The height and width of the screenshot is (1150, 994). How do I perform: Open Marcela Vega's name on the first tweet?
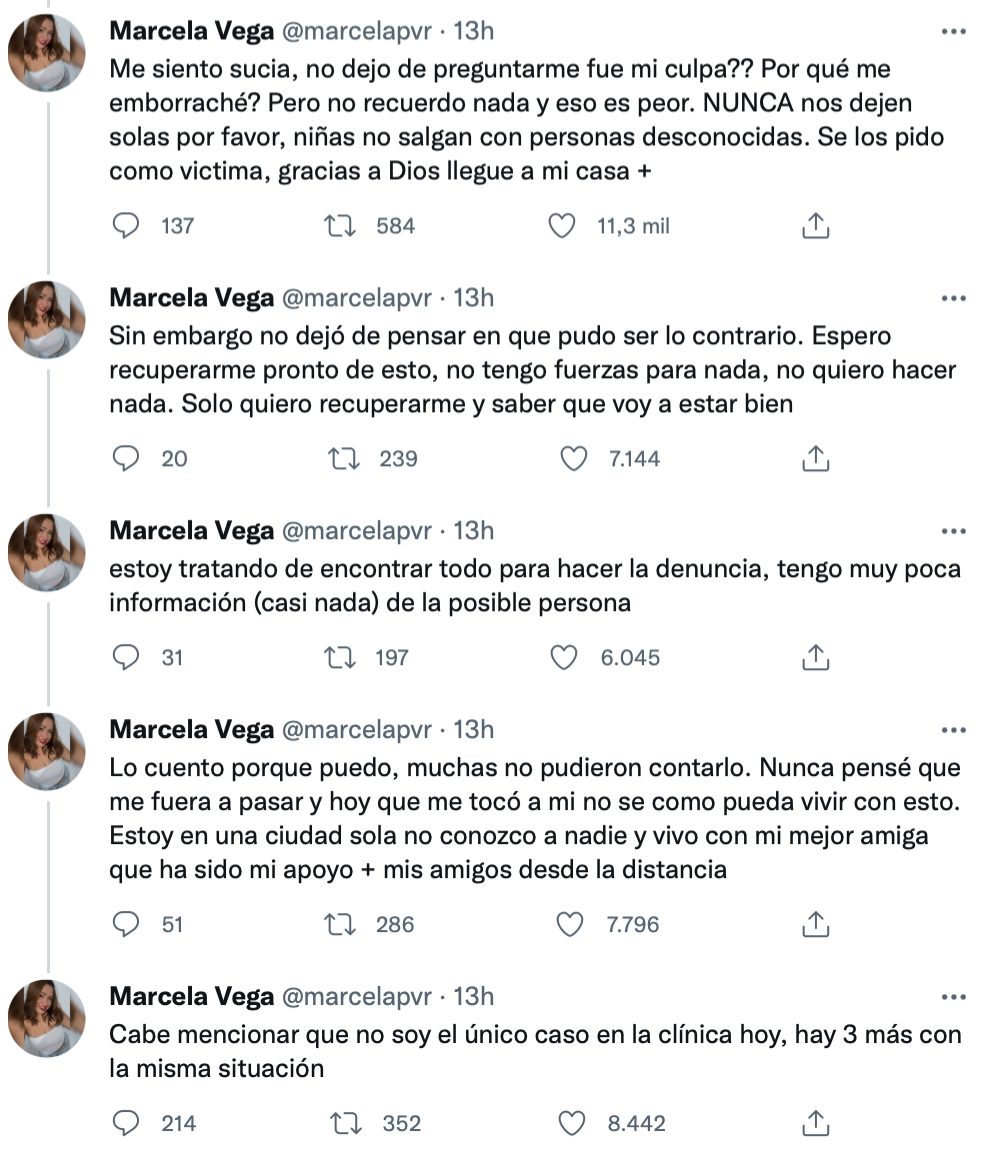click(x=191, y=31)
